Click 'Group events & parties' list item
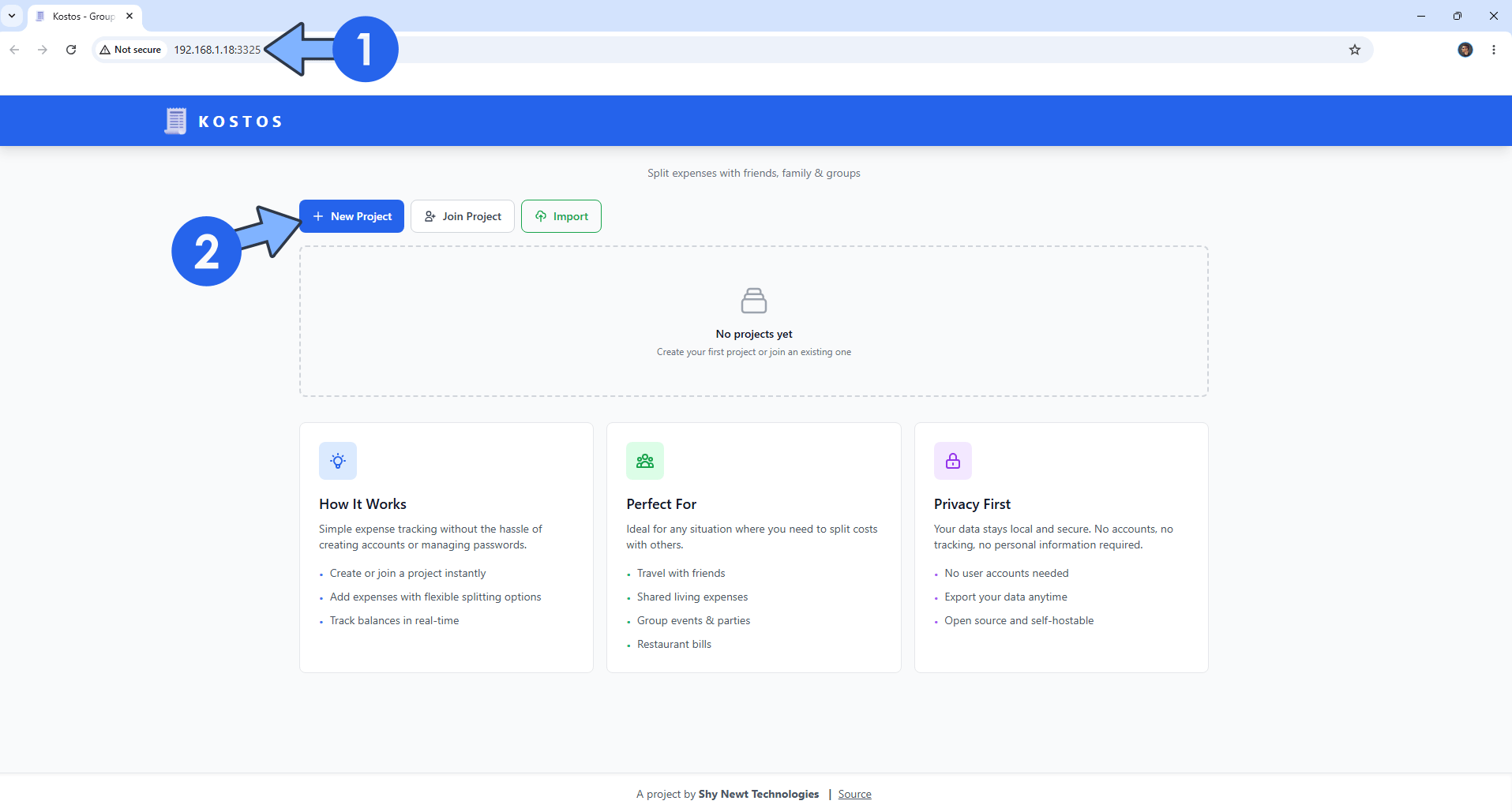The height and width of the screenshot is (812, 1512). [x=693, y=621]
